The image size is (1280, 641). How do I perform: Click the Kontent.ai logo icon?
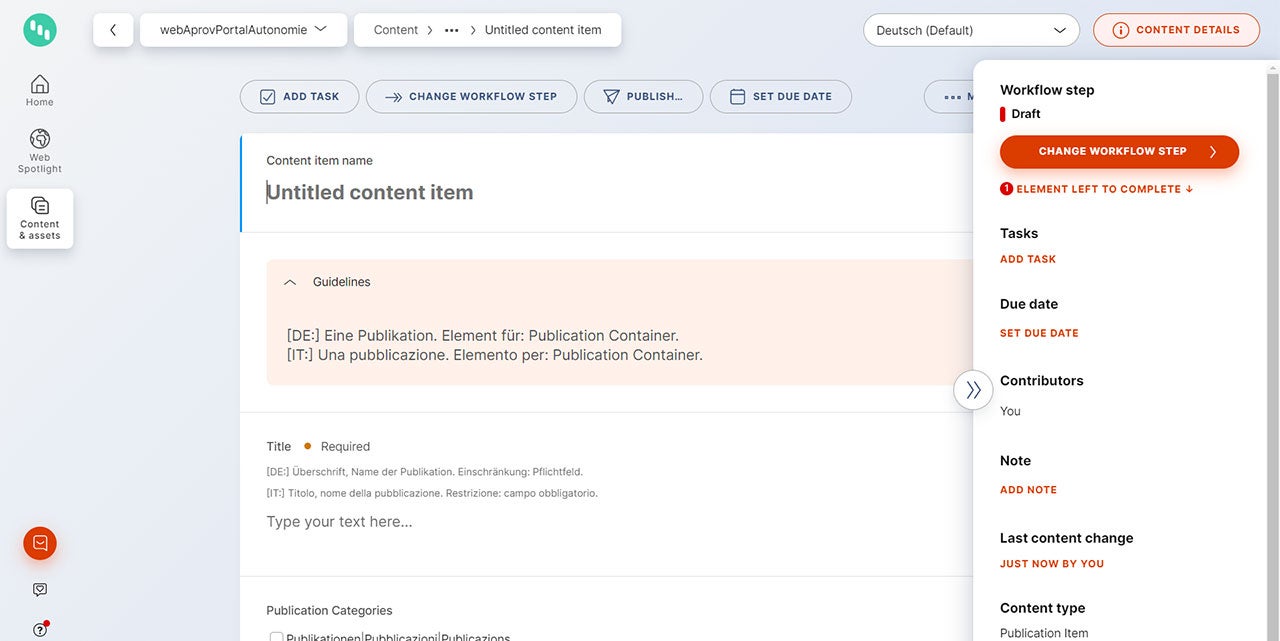tap(40, 30)
